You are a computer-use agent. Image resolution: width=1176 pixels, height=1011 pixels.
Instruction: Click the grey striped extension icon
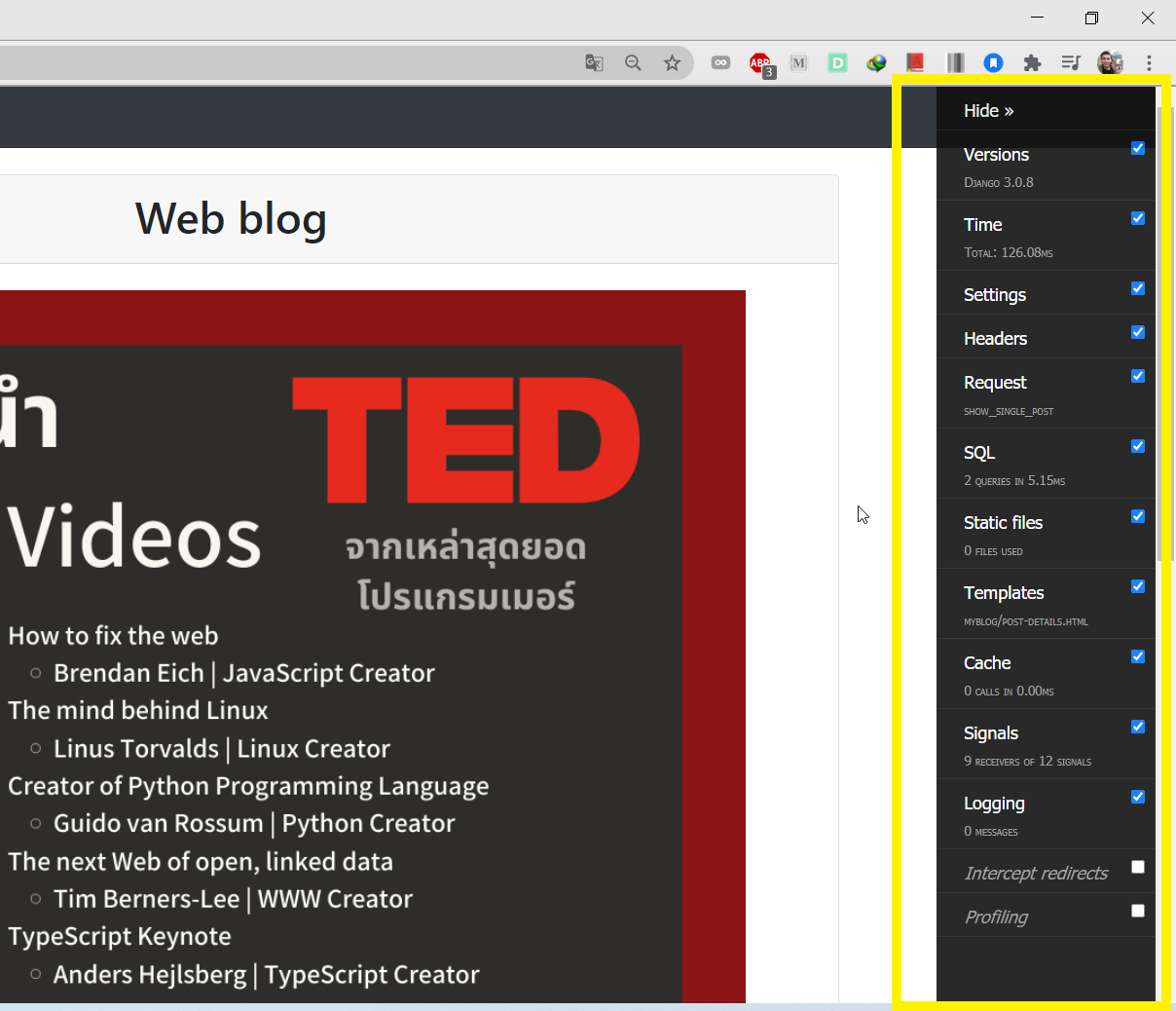[x=955, y=63]
